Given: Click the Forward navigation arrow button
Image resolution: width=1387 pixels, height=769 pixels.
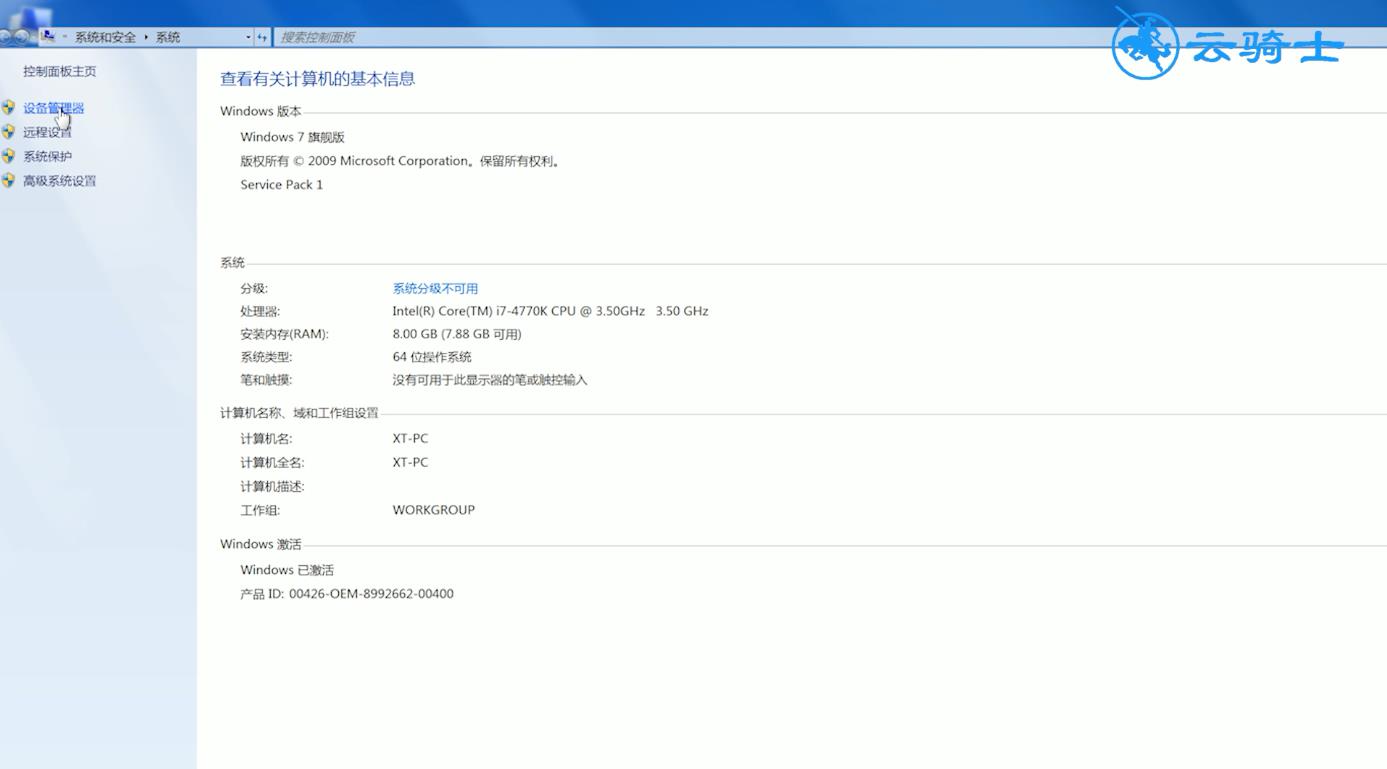Looking at the screenshot, I should click(21, 36).
